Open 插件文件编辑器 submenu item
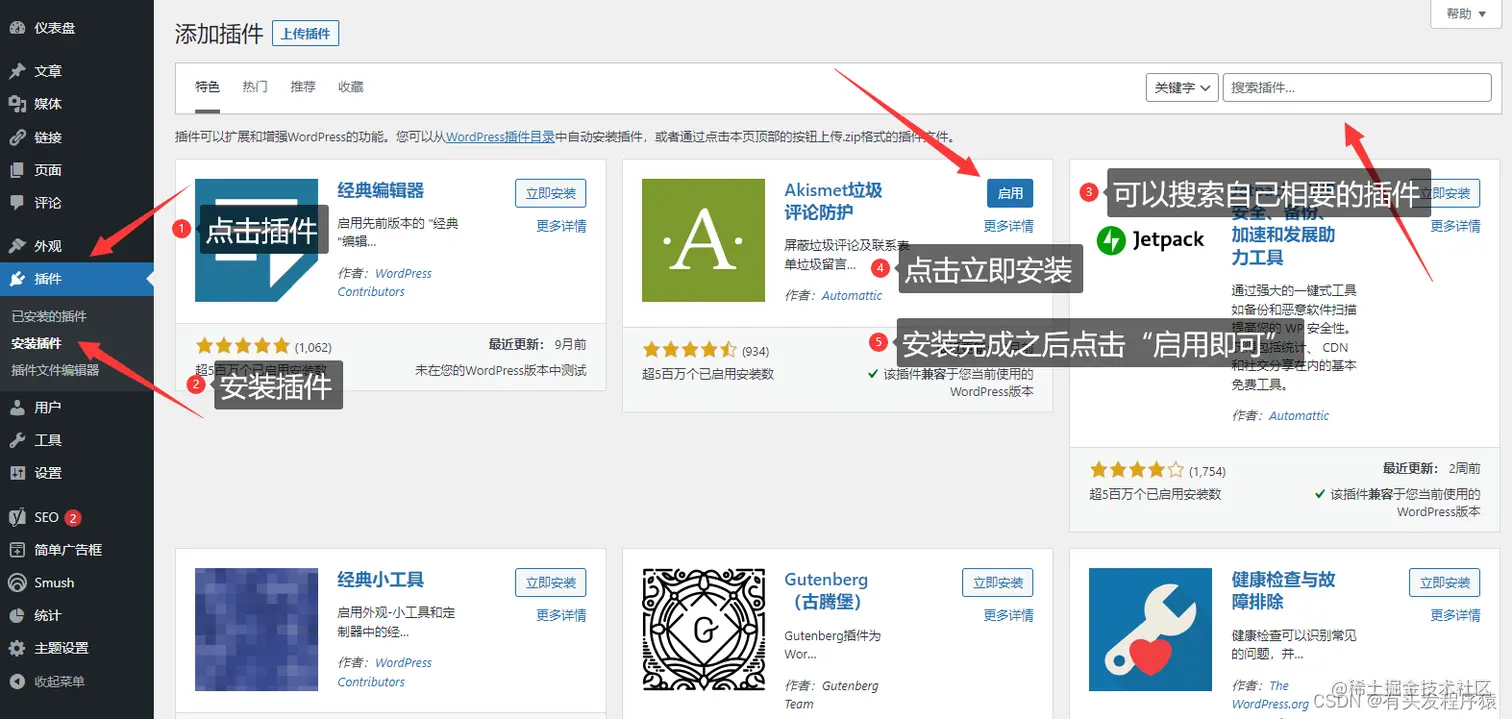Viewport: 1512px width, 719px height. 55,370
